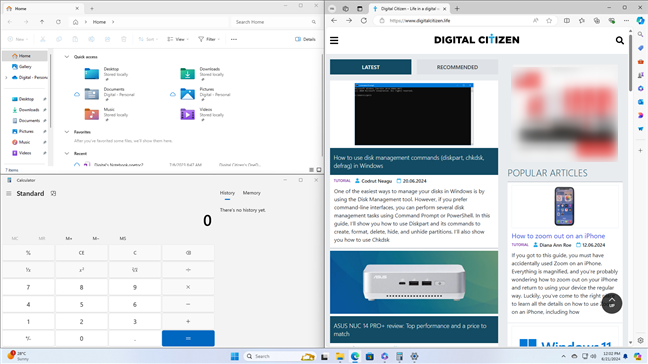This screenshot has width=648, height=364.
Task: Click the plus/minus sign key in Calculator
Action: point(28,338)
